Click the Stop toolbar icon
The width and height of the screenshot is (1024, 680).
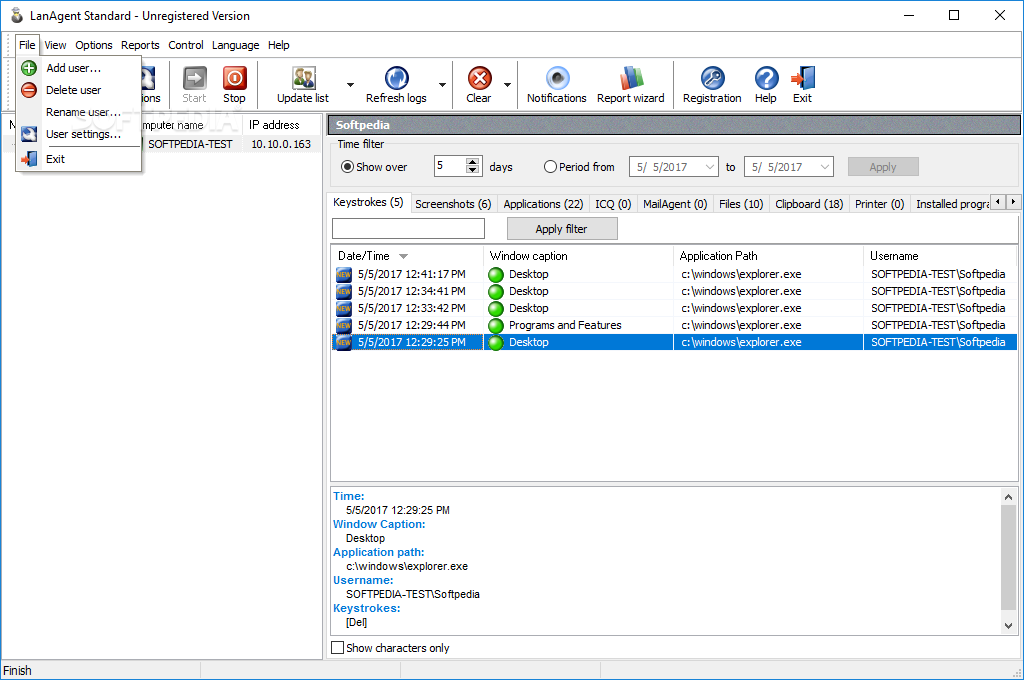point(234,78)
